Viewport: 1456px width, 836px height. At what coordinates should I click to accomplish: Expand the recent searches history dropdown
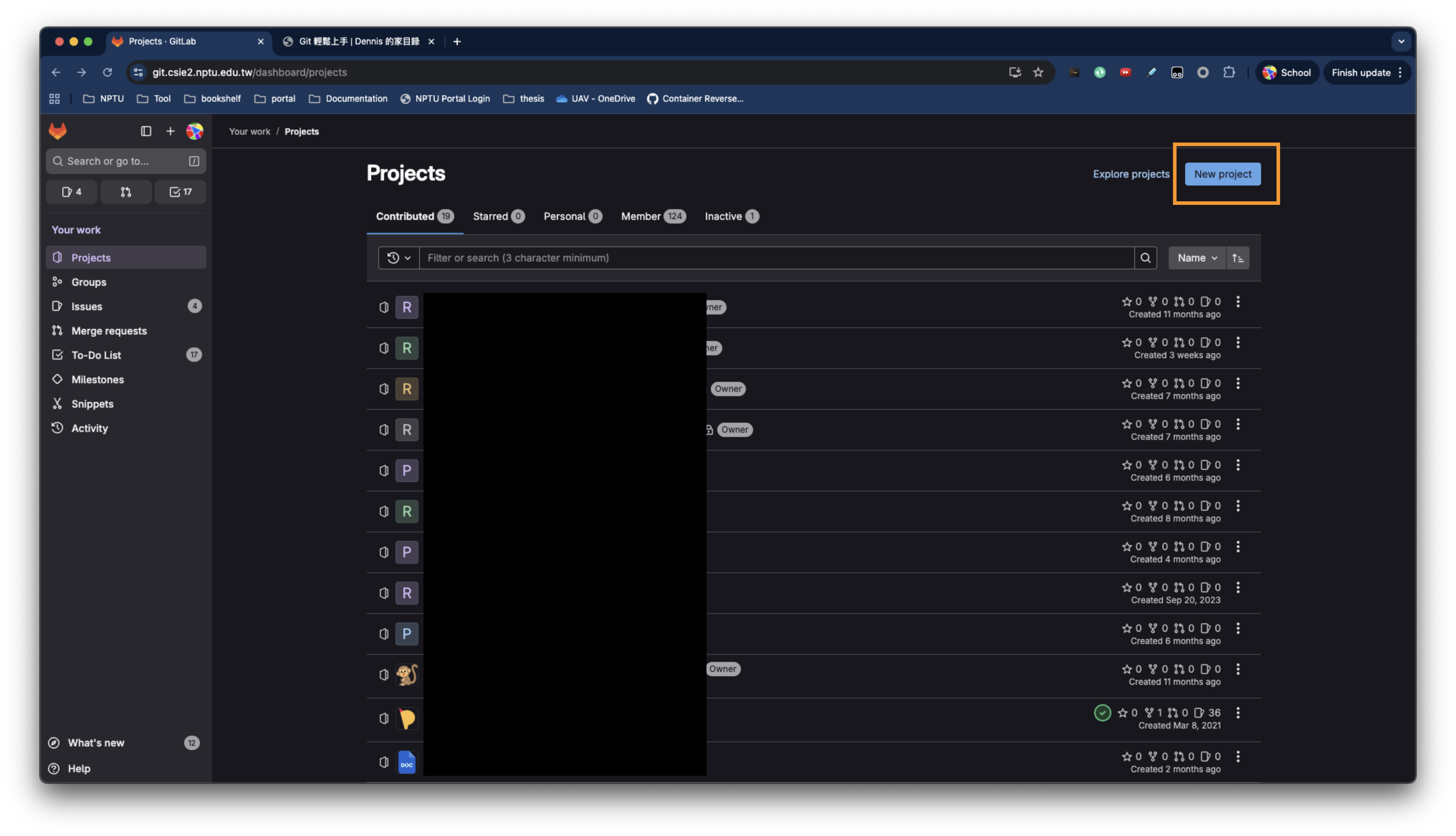[x=399, y=258]
